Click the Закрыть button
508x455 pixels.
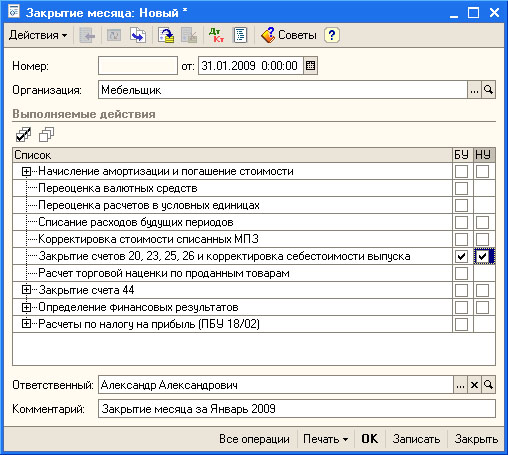[476, 439]
